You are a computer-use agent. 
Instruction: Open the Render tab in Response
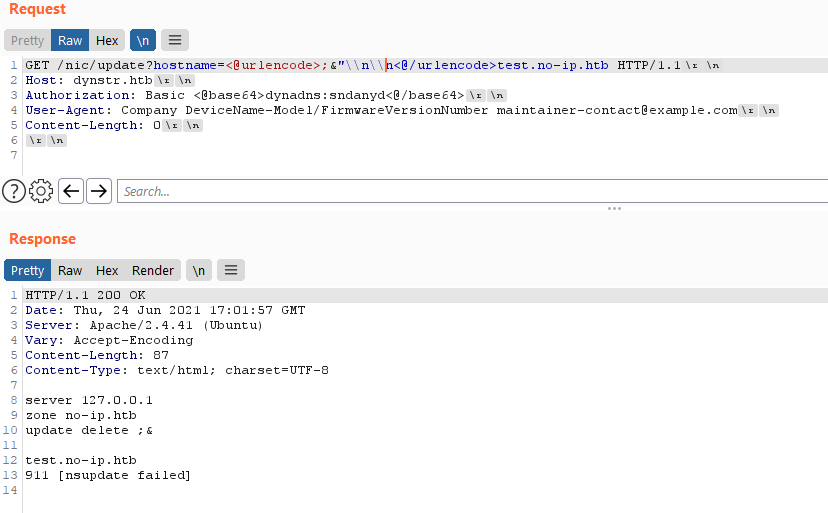(x=153, y=270)
